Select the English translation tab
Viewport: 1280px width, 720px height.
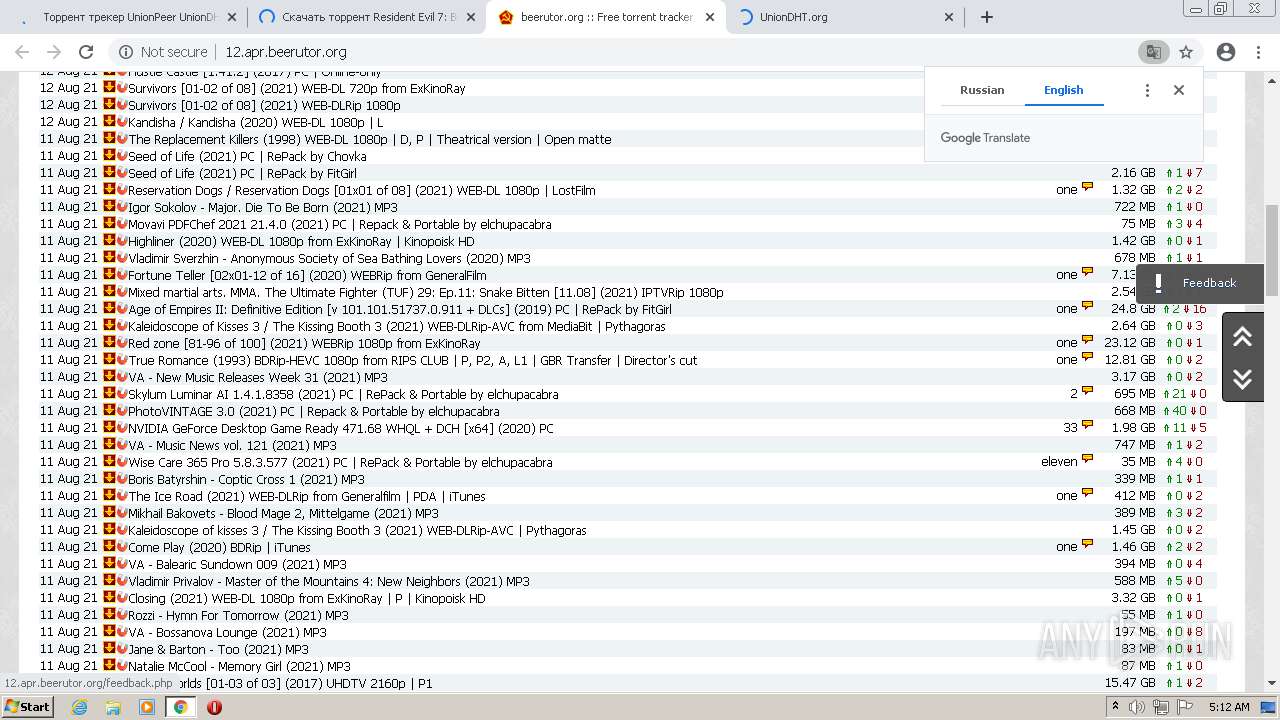click(1064, 90)
